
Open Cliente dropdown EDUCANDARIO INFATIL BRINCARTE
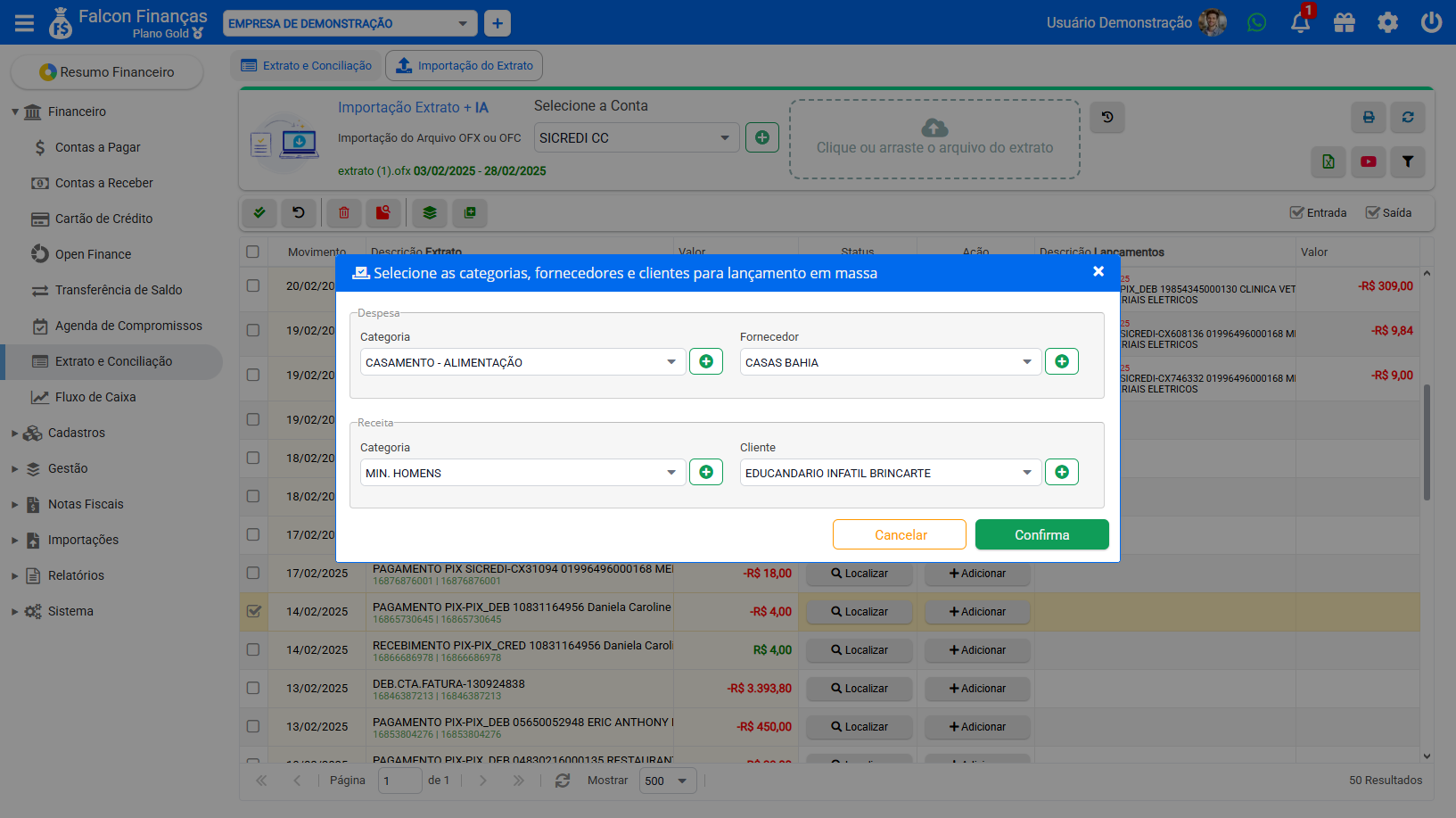[890, 472]
